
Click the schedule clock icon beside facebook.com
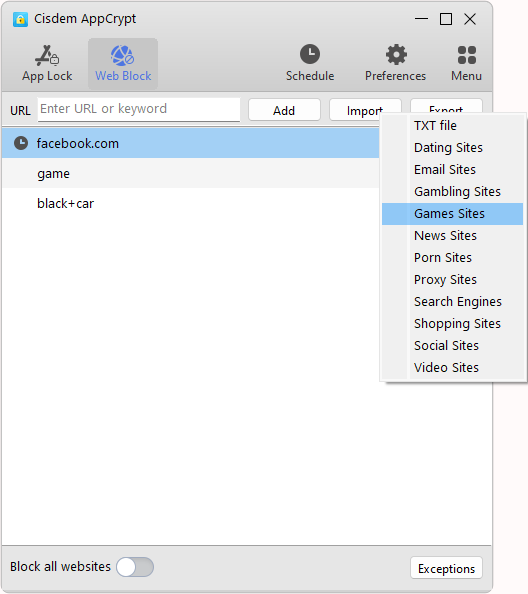click(21, 143)
